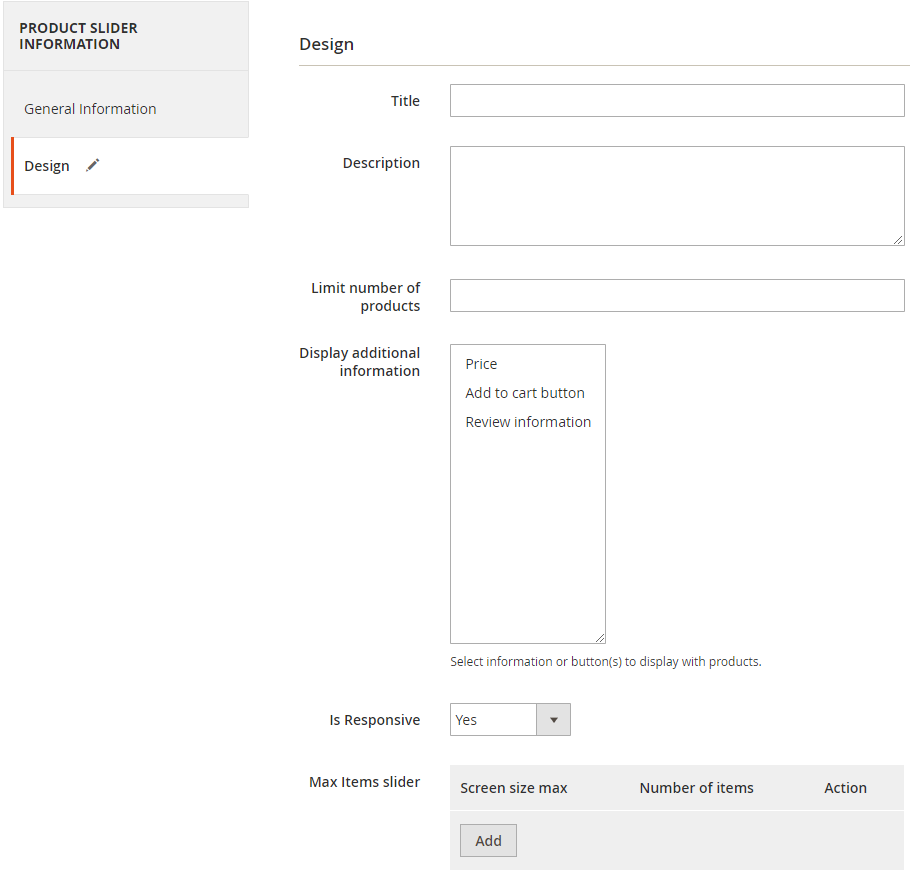Focus the Limit number of products field

677,296
